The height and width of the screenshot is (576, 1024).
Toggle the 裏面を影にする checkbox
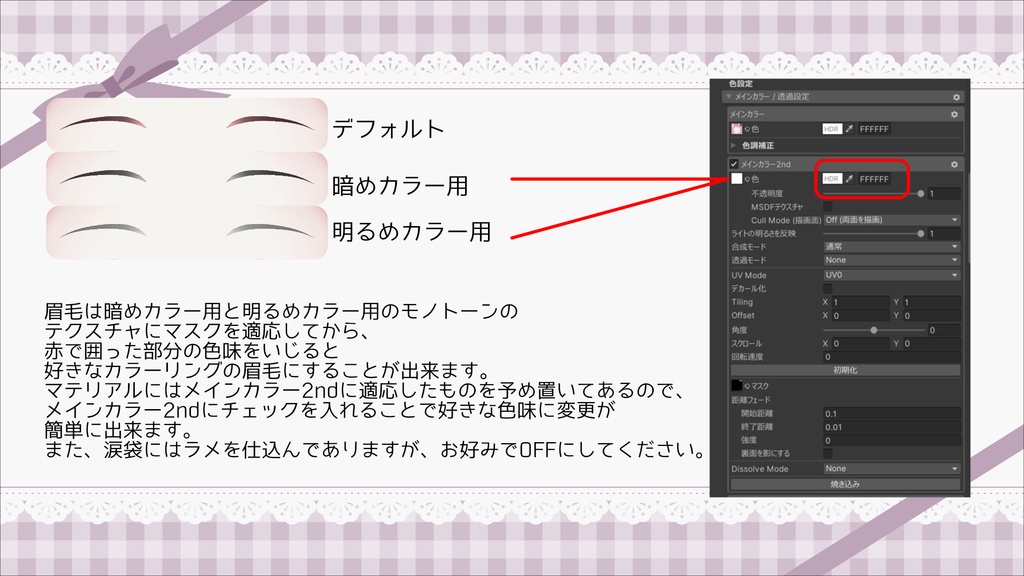(829, 452)
